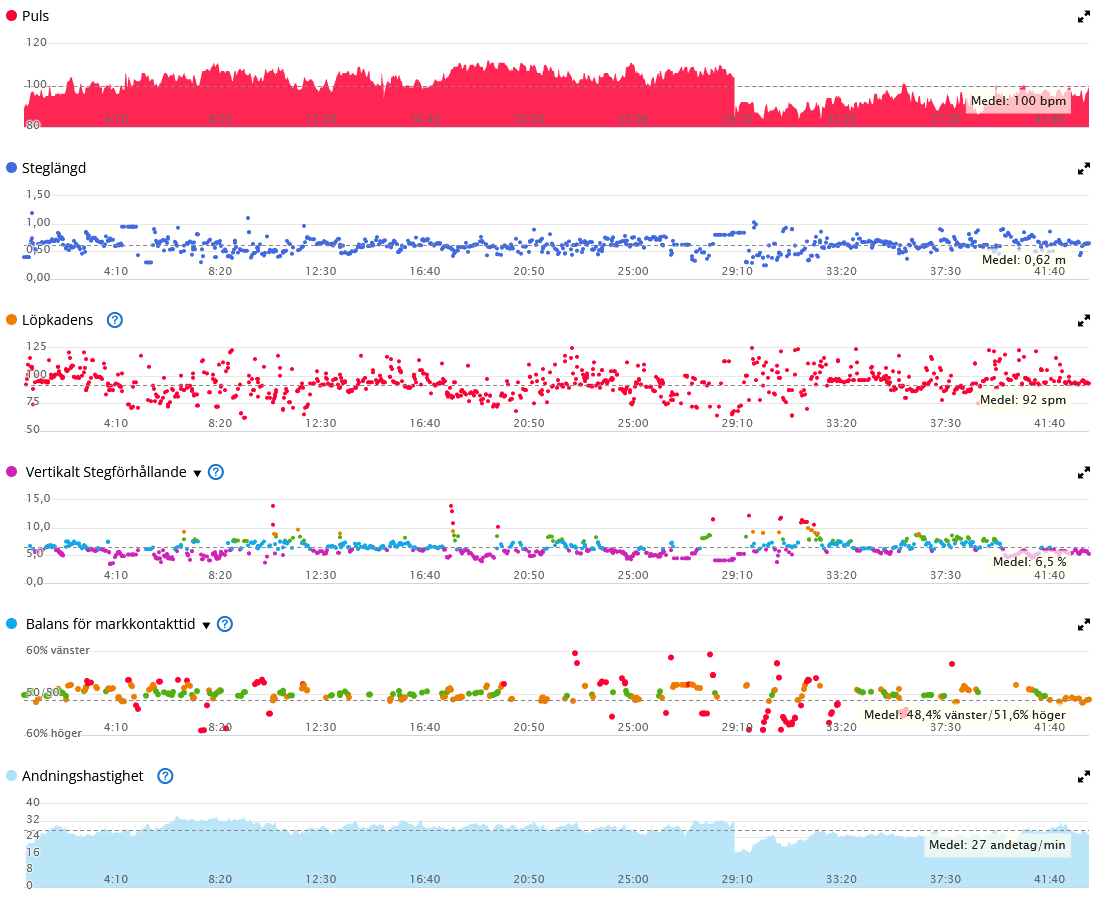Click the light blue Andningshastighet legend dot
The width and height of the screenshot is (1106, 902).
click(x=11, y=776)
